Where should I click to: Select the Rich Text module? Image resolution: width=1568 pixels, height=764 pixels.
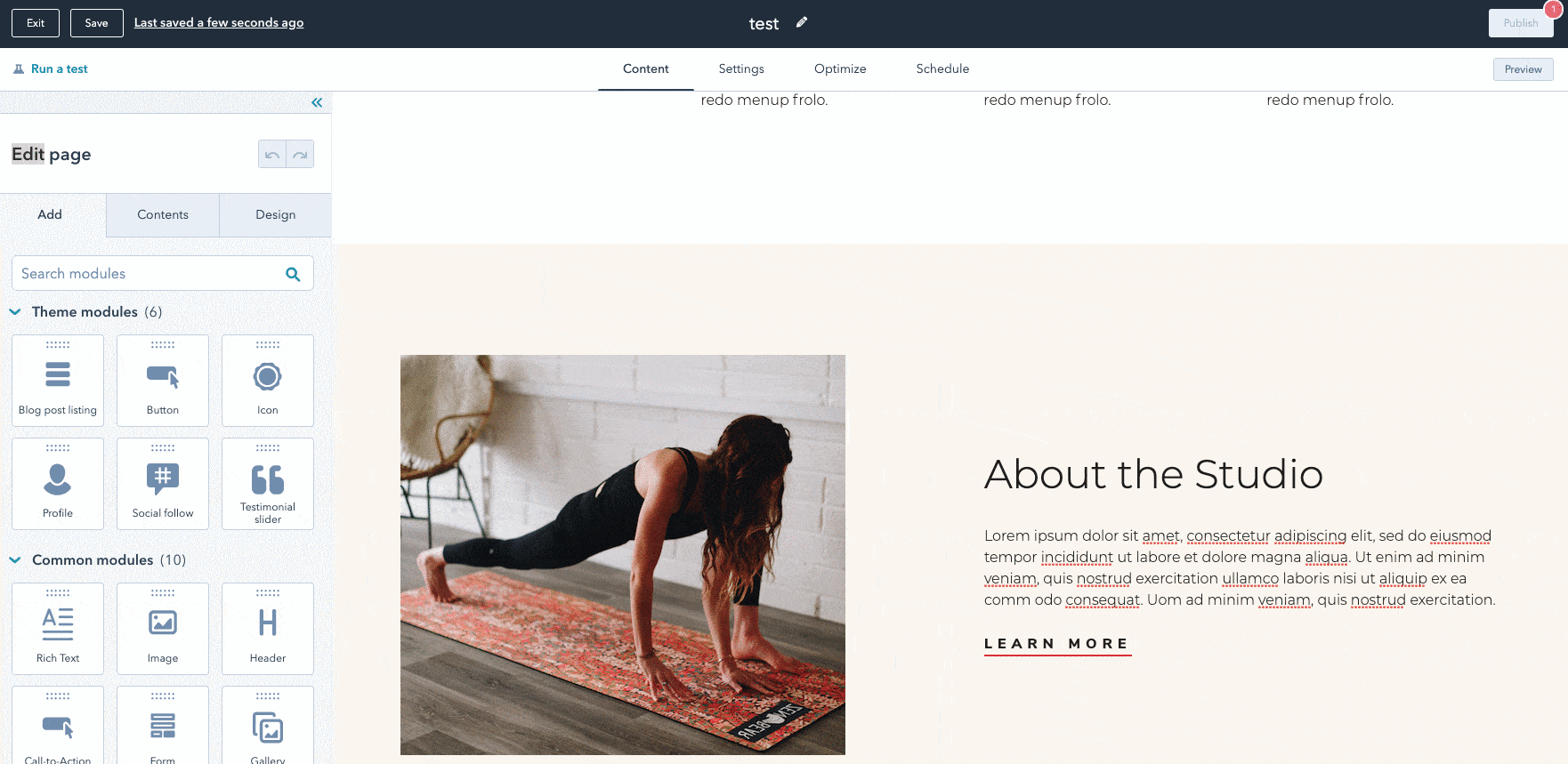(x=58, y=629)
